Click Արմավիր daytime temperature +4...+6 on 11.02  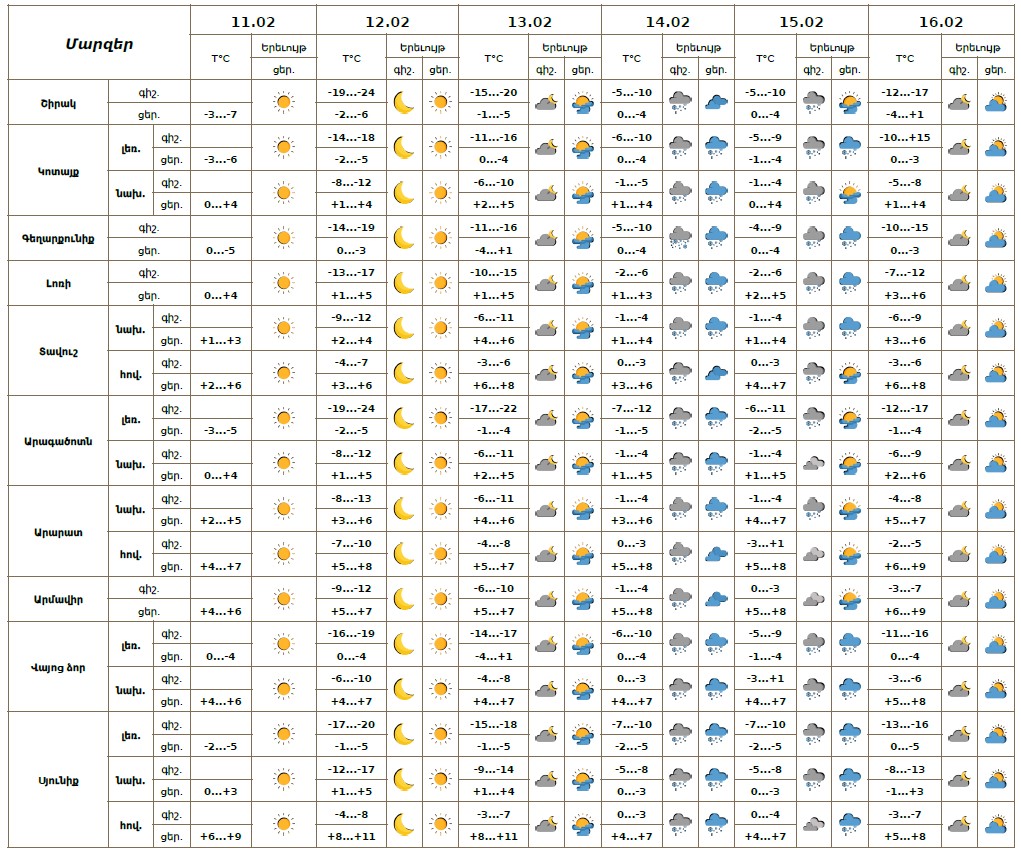pos(221,611)
